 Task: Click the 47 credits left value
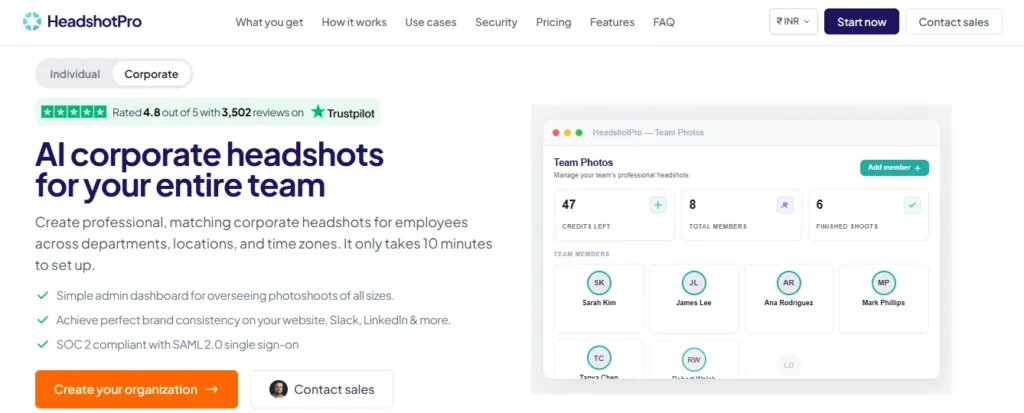[569, 205]
